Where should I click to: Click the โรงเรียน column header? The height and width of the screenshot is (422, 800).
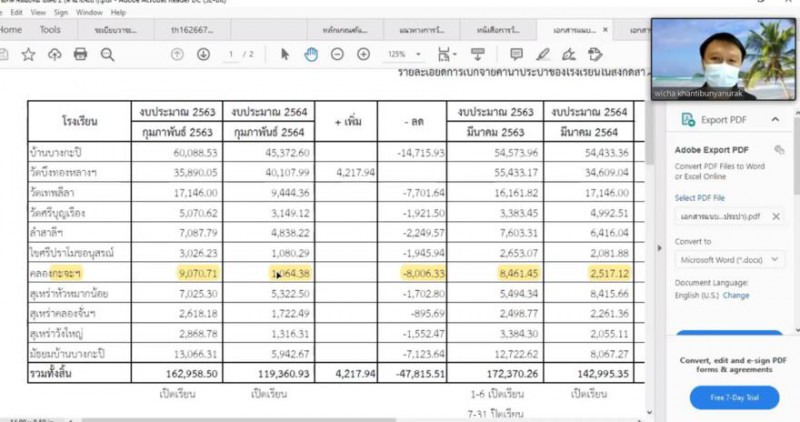[x=80, y=121]
